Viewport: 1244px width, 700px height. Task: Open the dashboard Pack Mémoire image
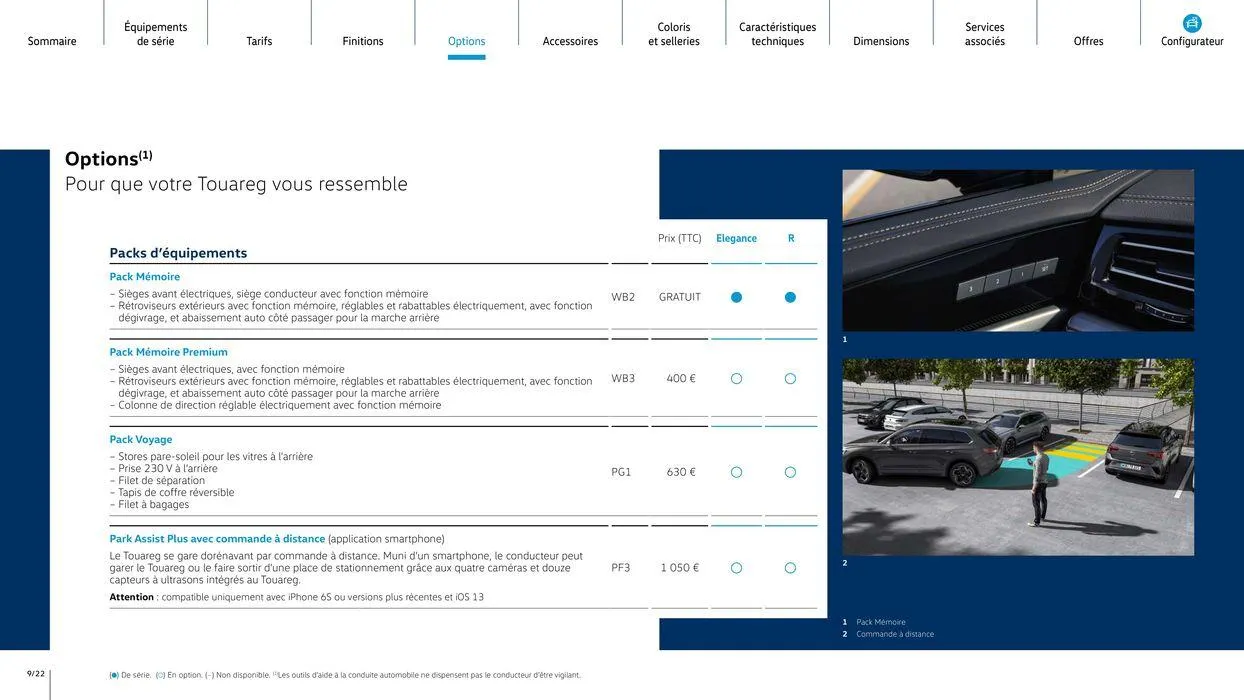click(x=1018, y=251)
